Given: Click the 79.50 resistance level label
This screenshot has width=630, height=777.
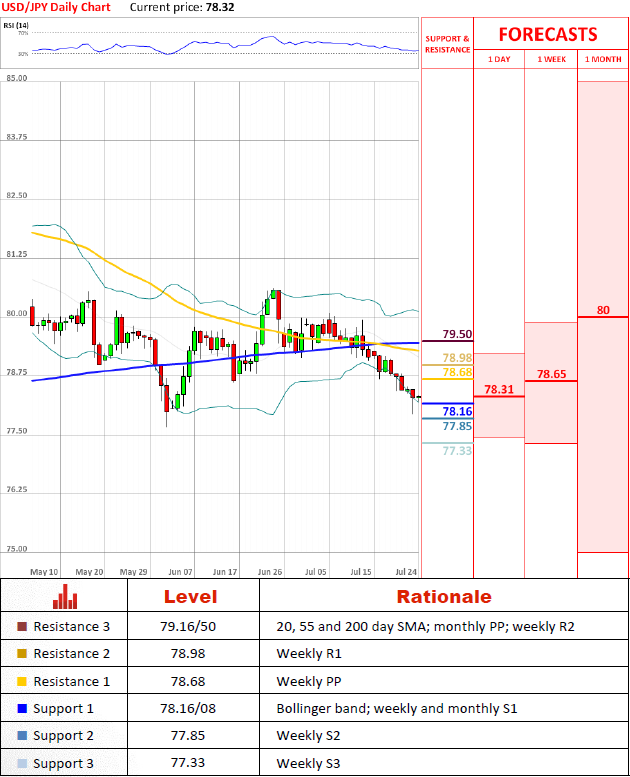Looking at the screenshot, I should pyautogui.click(x=457, y=334).
